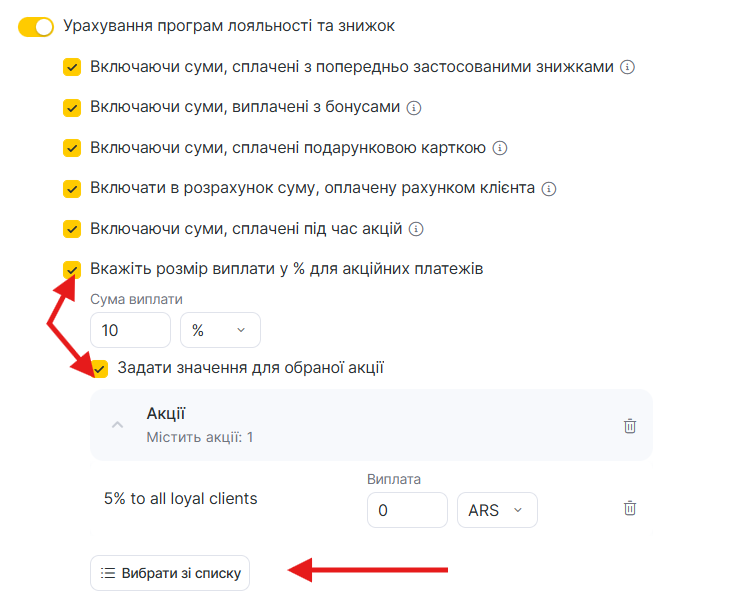Click info icon beside gift card payment option

500,148
